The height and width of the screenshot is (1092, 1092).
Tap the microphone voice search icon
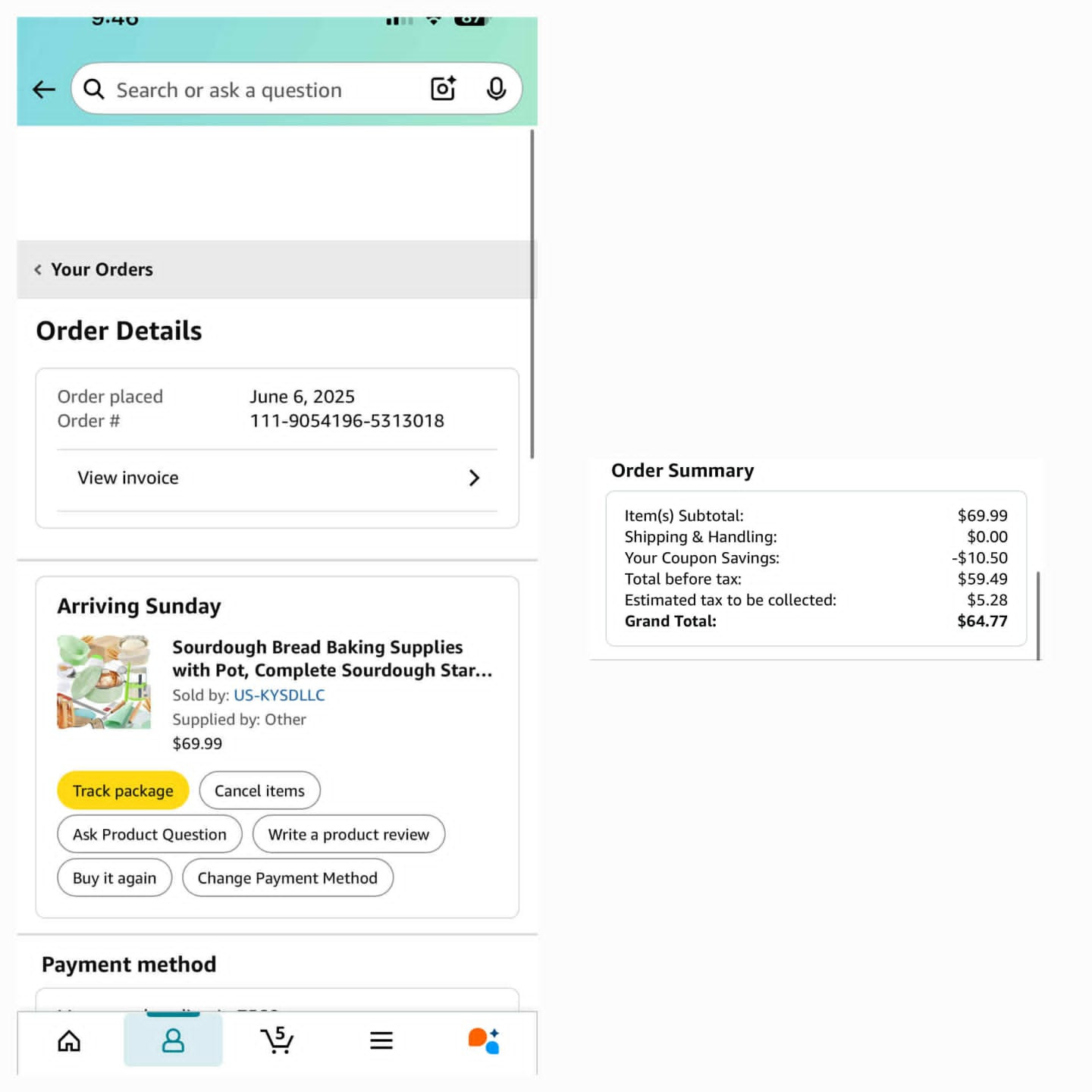[x=496, y=89]
